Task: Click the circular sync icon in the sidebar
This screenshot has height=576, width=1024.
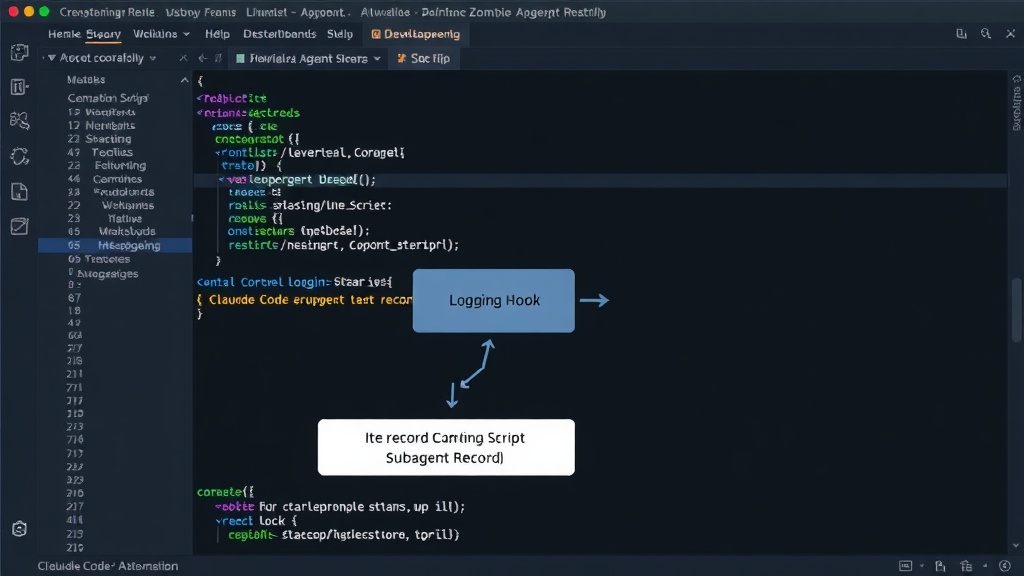Action: (20, 156)
